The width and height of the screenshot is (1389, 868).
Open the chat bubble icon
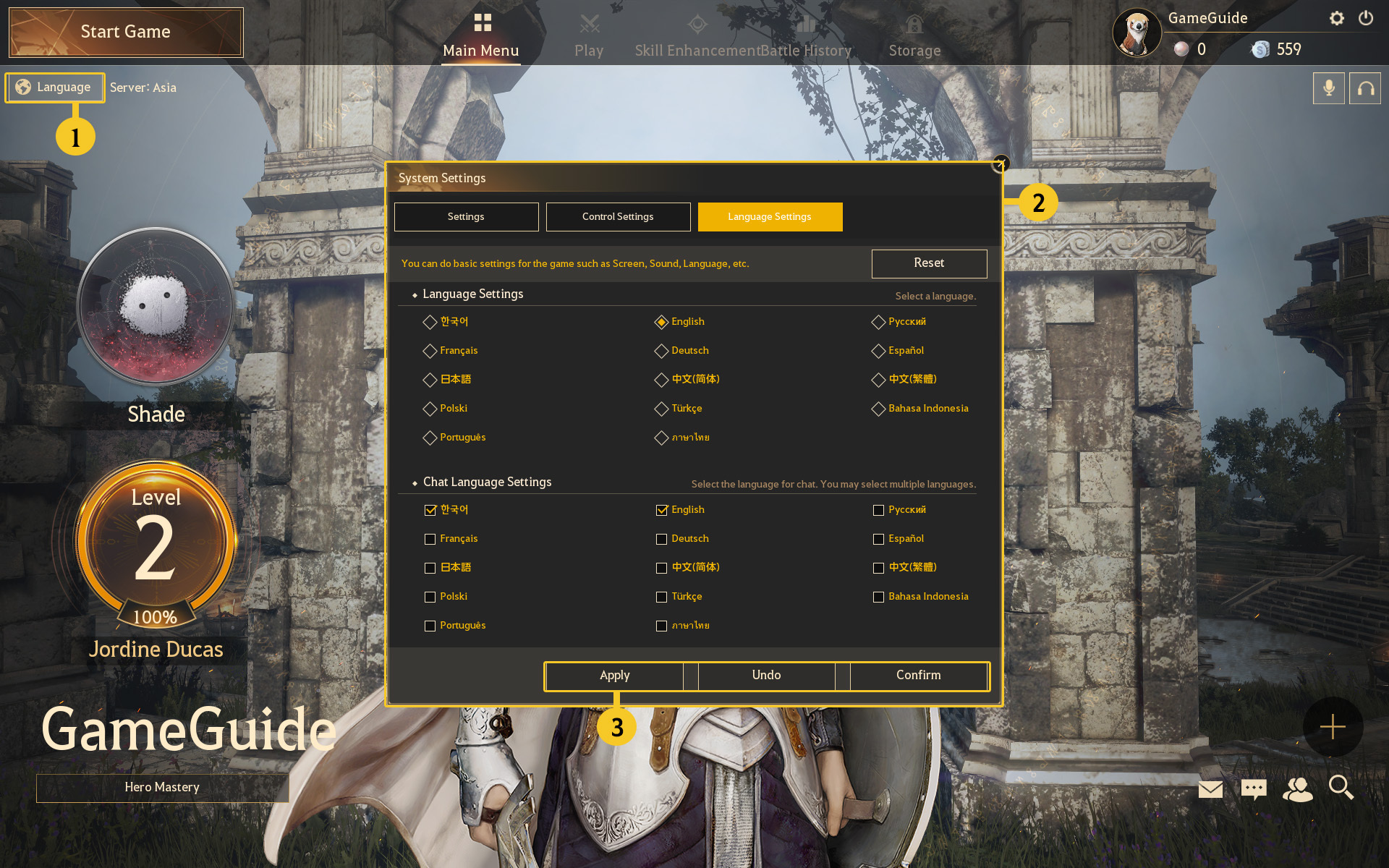(x=1254, y=788)
